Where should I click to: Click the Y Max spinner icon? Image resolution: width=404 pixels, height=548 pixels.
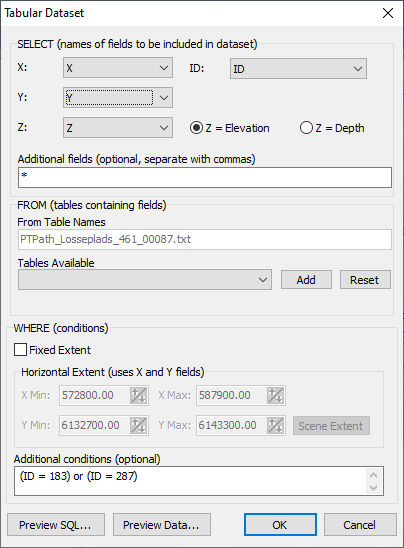click(x=275, y=425)
